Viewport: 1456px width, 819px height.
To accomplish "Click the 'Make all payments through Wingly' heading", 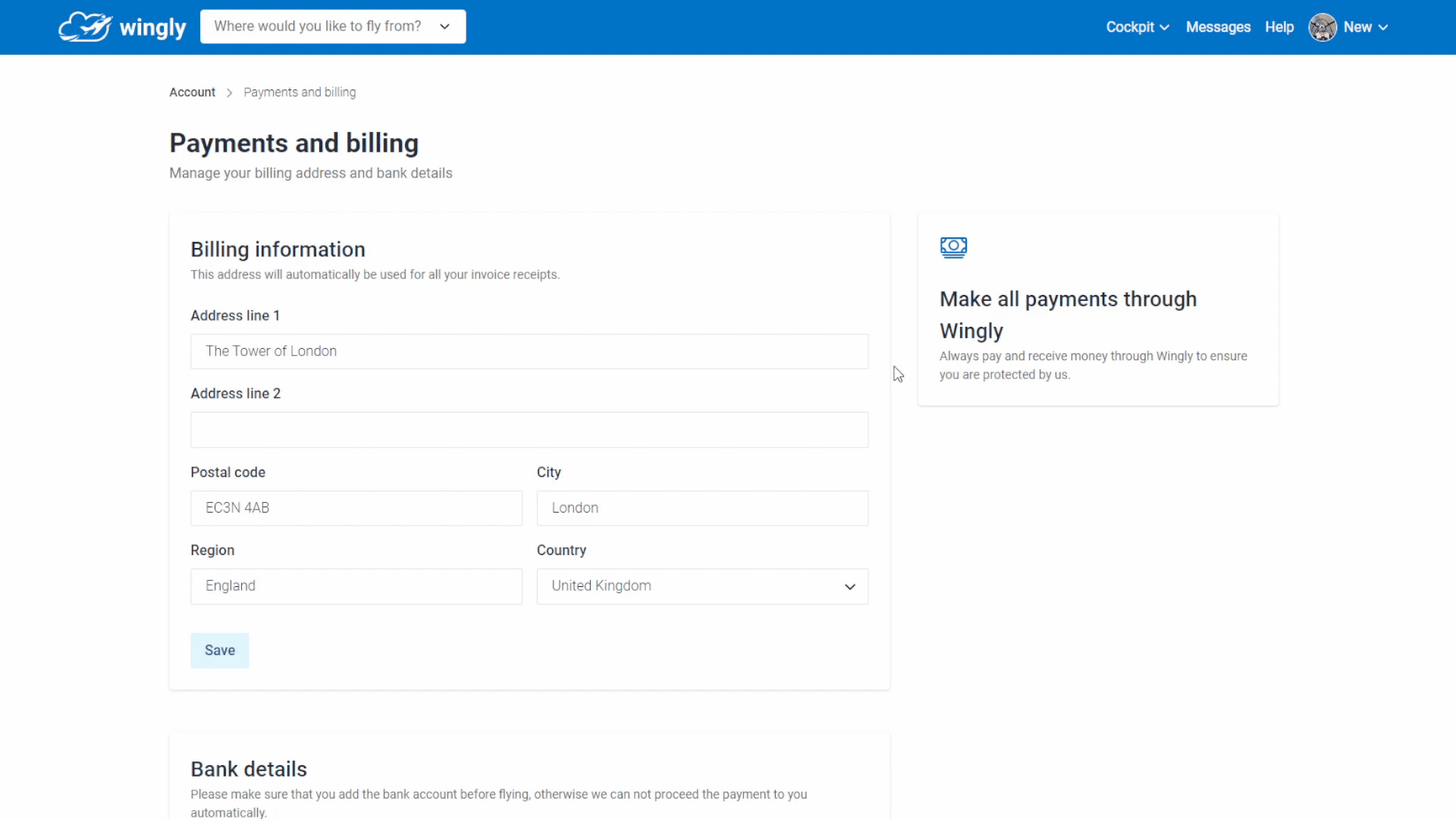I will [x=1068, y=315].
